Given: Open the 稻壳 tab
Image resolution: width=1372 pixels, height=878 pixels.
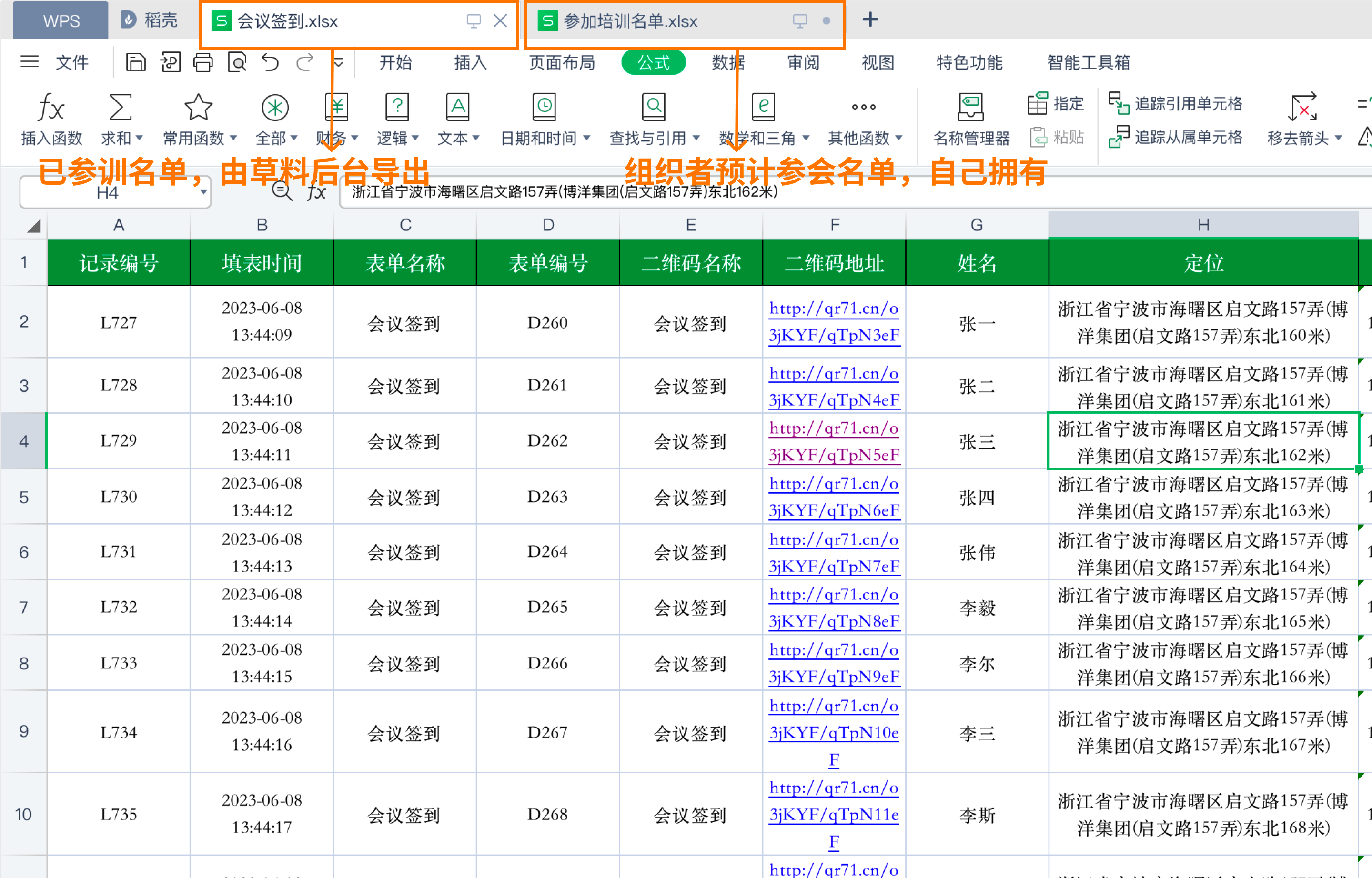Looking at the screenshot, I should pyautogui.click(x=150, y=20).
